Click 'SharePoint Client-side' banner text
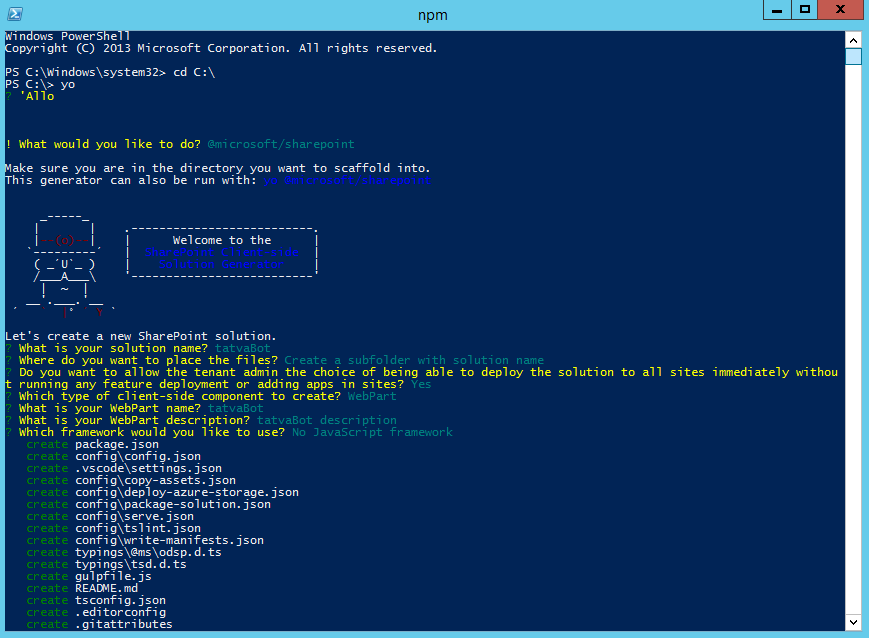This screenshot has width=869, height=638. 222,252
